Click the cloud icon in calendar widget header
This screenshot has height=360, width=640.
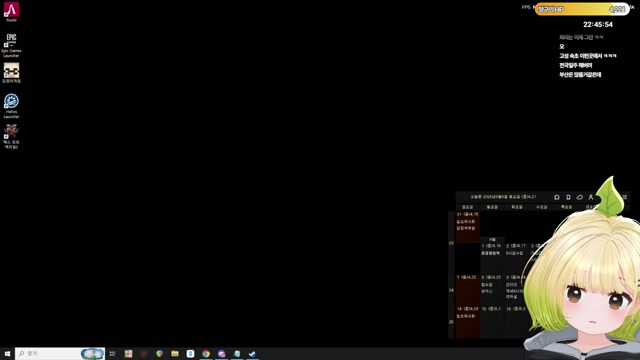[x=580, y=197]
